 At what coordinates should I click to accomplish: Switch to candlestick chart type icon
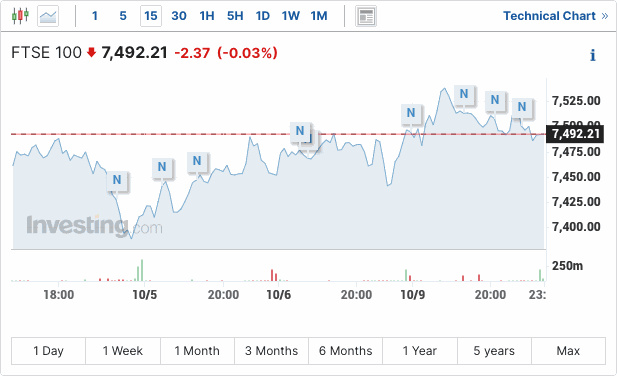coord(20,16)
